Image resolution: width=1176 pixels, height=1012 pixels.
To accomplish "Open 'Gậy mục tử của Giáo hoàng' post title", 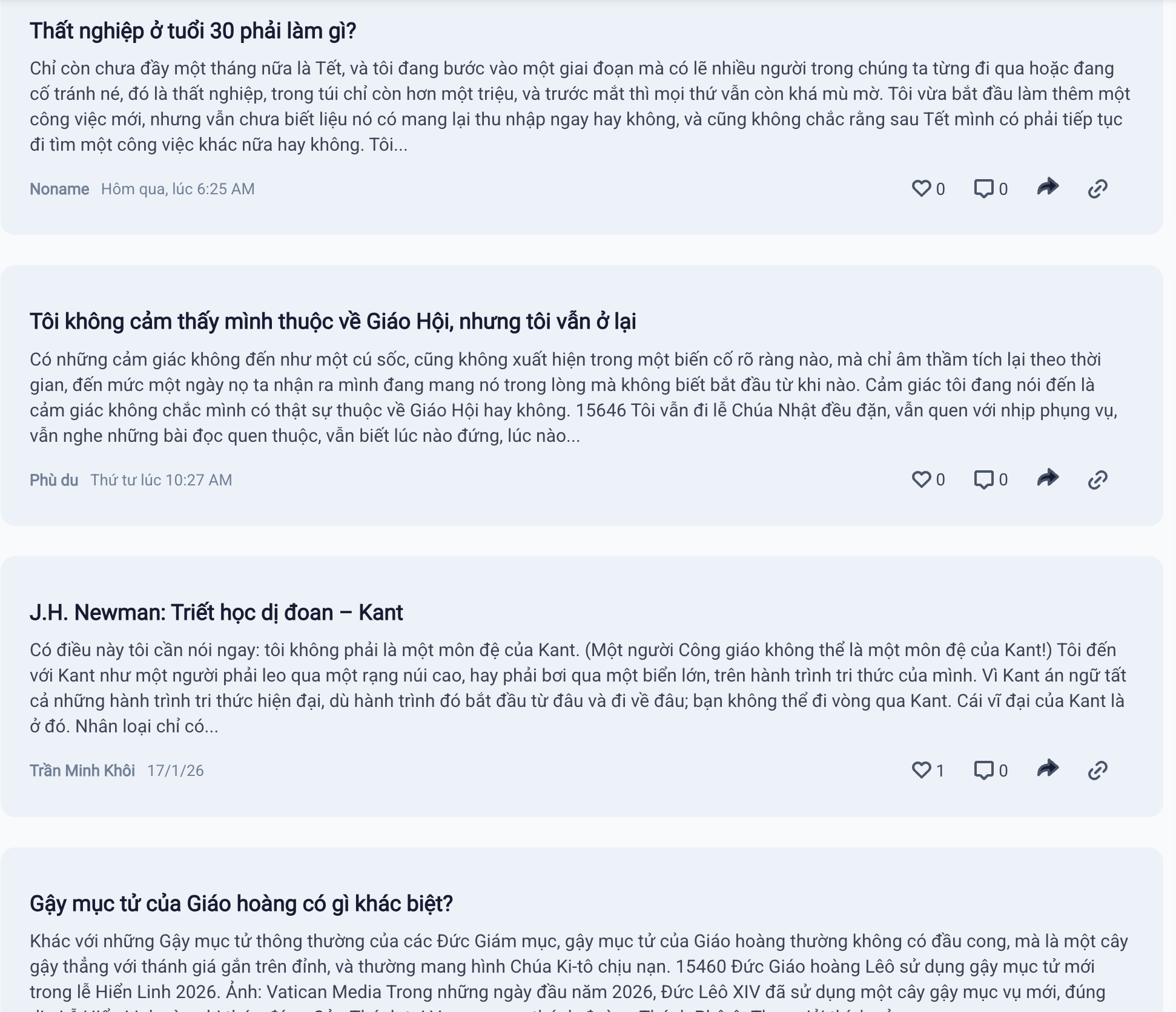I will pos(241,903).
